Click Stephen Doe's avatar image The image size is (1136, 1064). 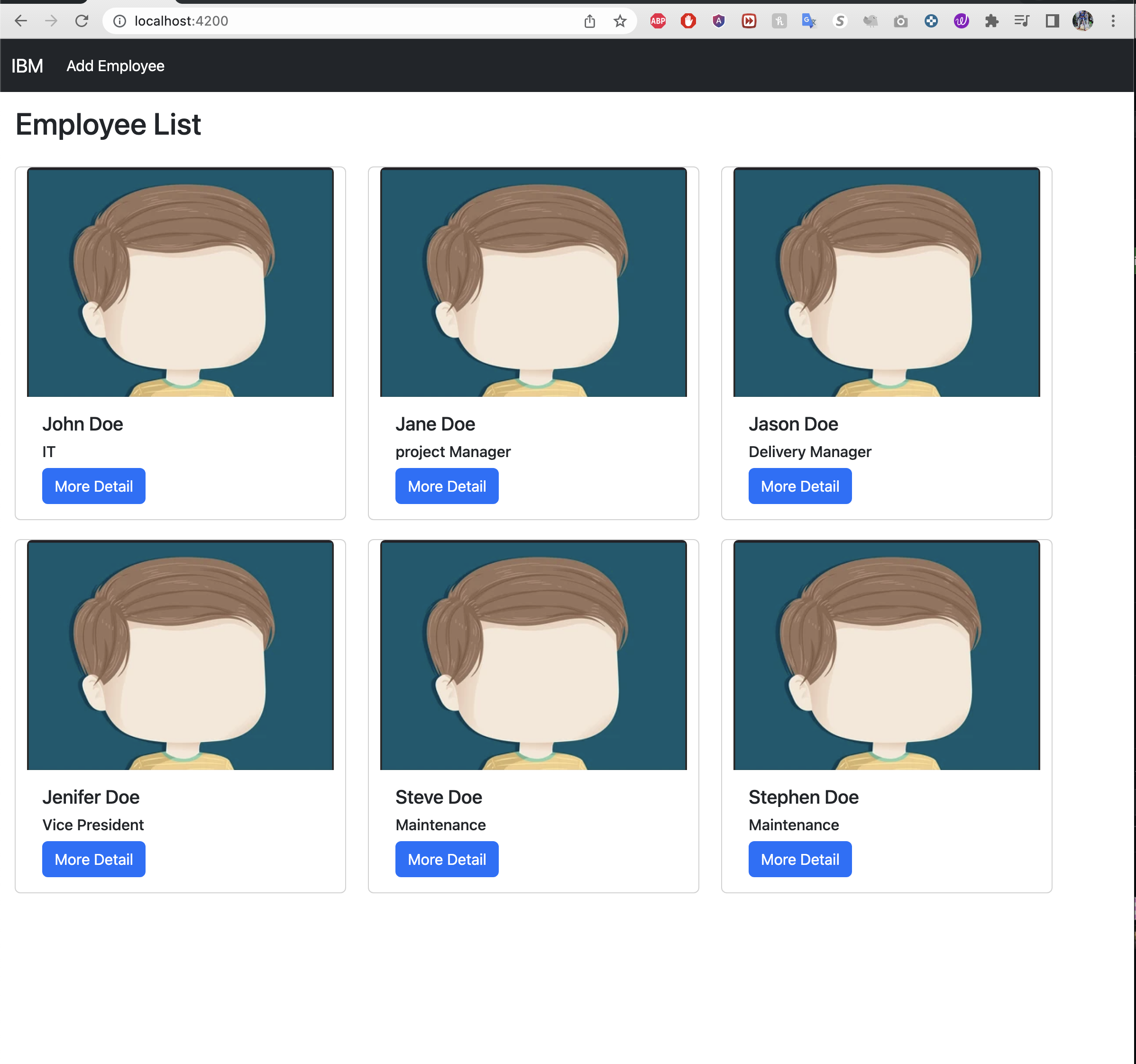pos(887,655)
